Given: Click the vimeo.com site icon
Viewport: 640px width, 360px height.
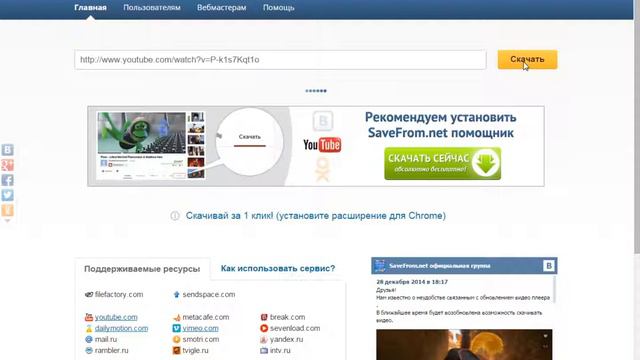Looking at the screenshot, I should click(176, 328).
